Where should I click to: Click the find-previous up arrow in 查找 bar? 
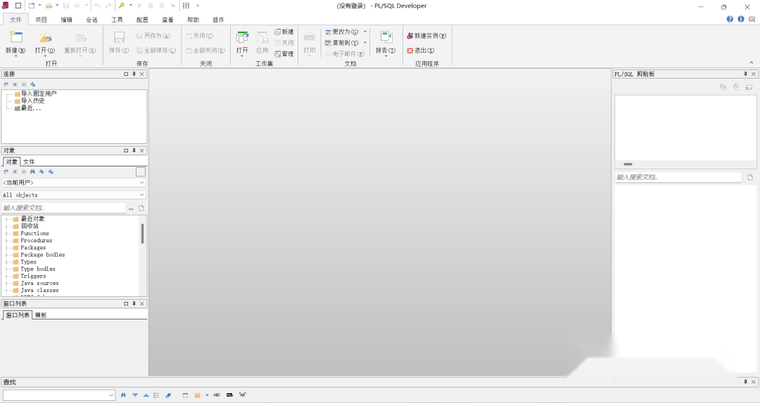146,395
